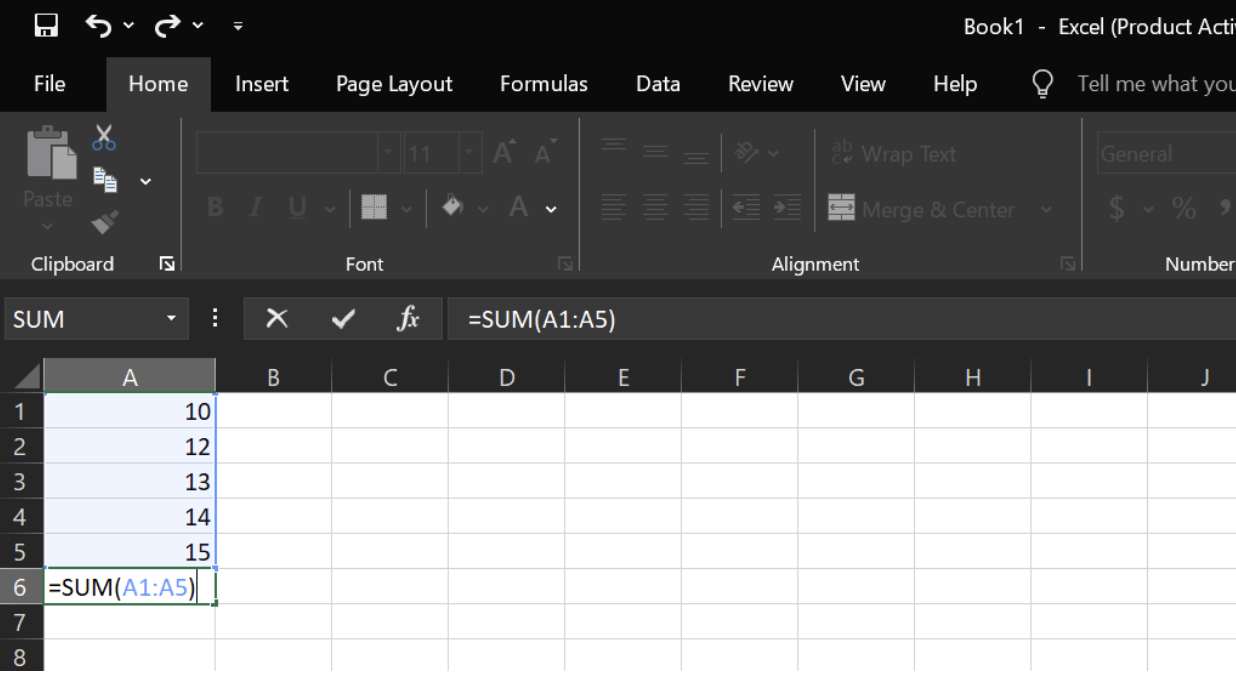Toggle Italic formatting
Viewport: 1236px width, 674px height.
[x=256, y=209]
